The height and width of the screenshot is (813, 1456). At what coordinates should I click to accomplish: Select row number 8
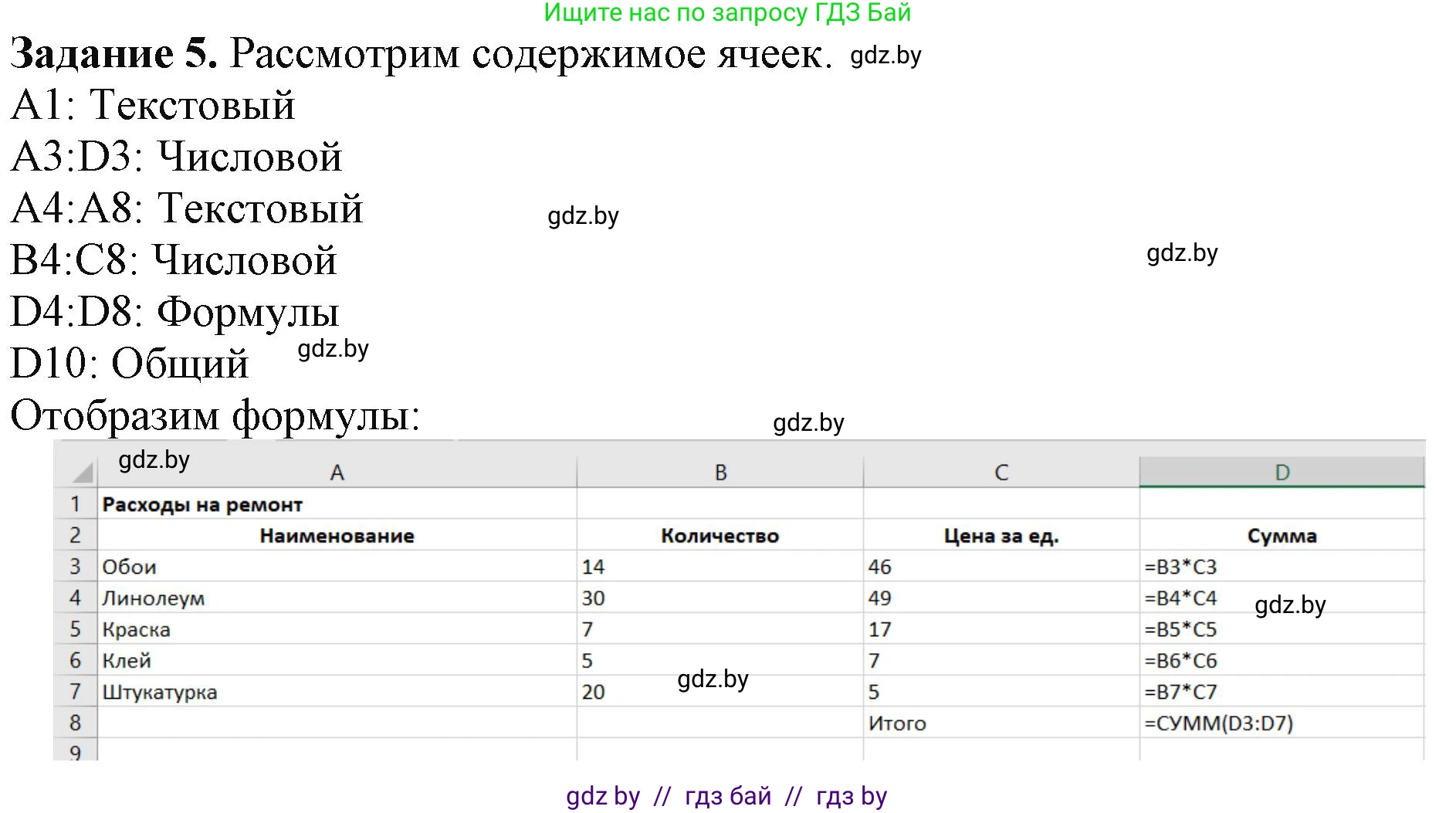[x=75, y=723]
